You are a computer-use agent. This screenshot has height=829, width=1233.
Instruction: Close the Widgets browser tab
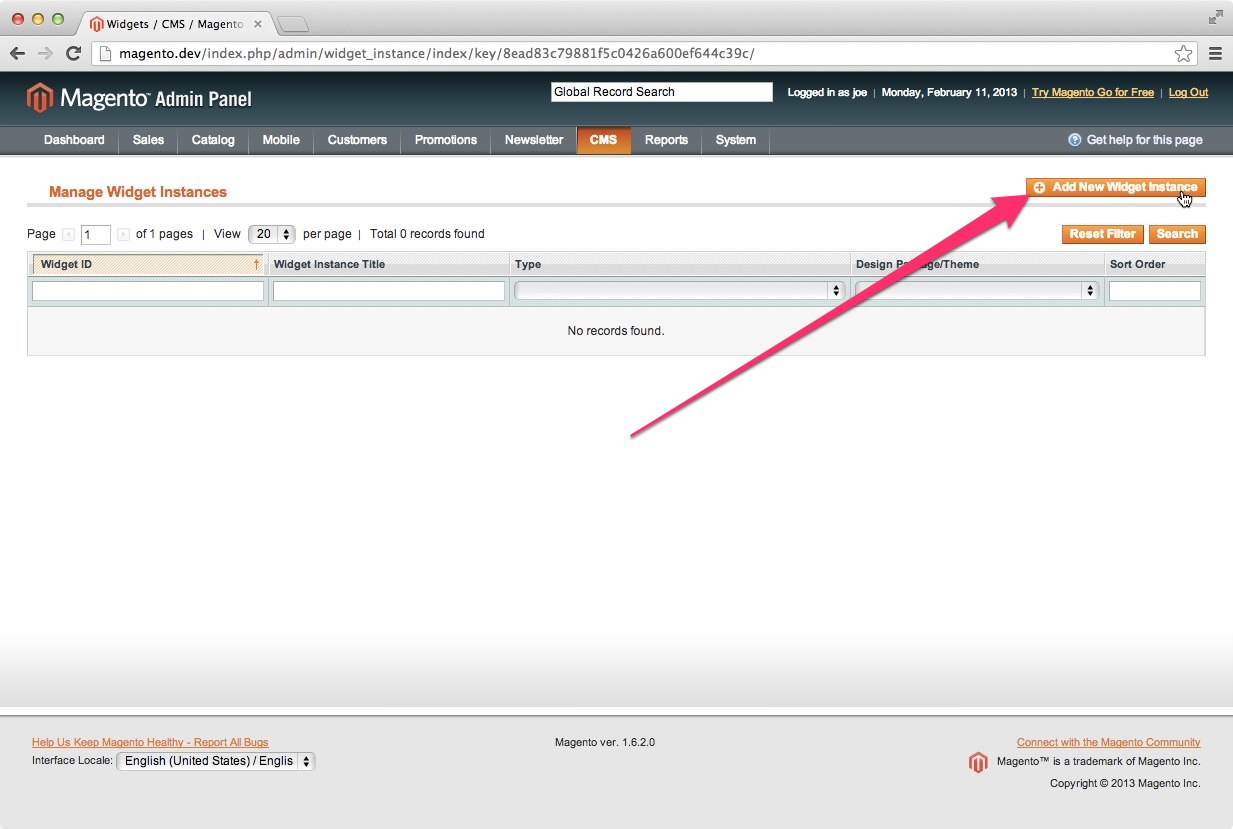(x=257, y=24)
